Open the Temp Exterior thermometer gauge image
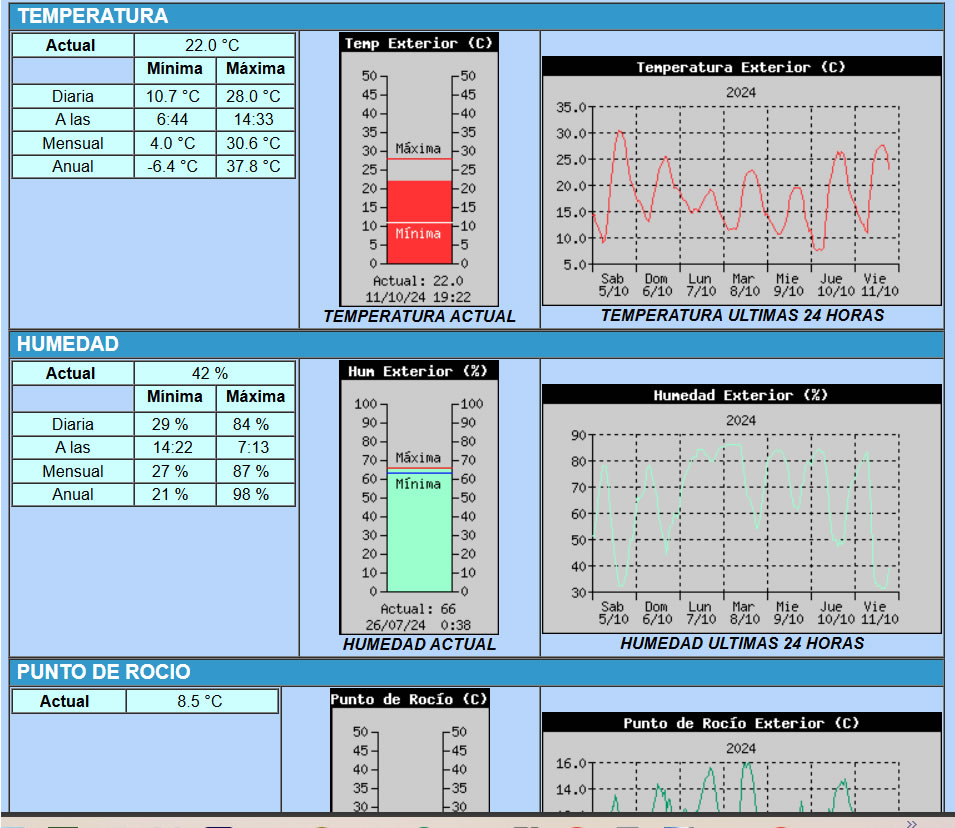955x828 pixels. tap(419, 169)
